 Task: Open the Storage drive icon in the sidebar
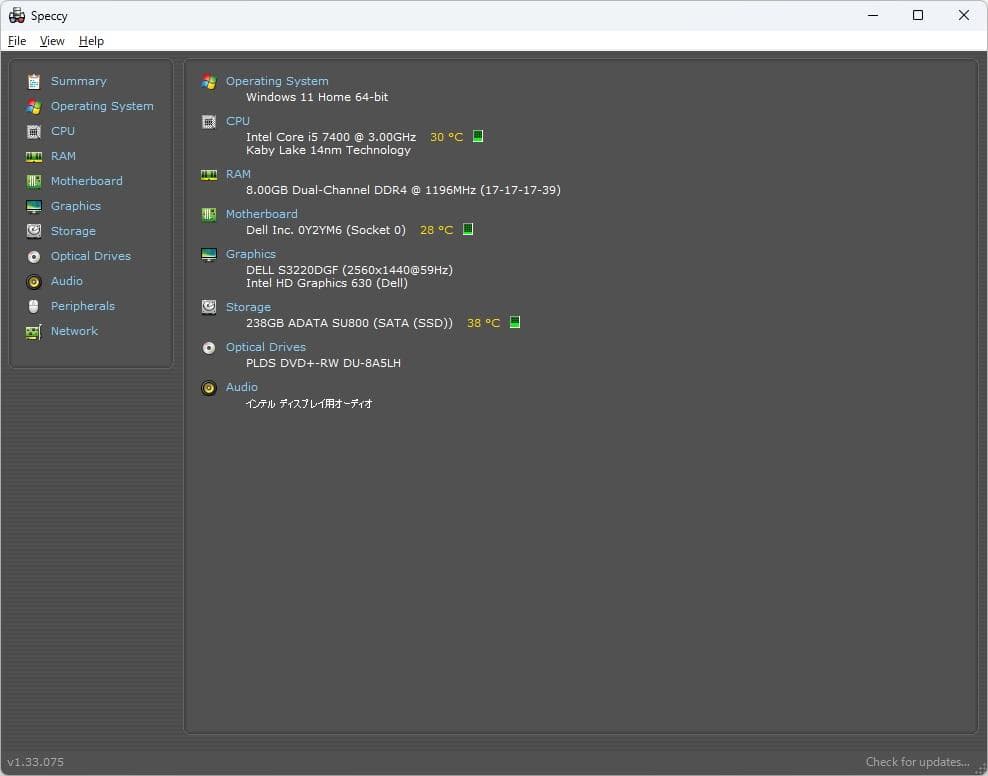34,231
